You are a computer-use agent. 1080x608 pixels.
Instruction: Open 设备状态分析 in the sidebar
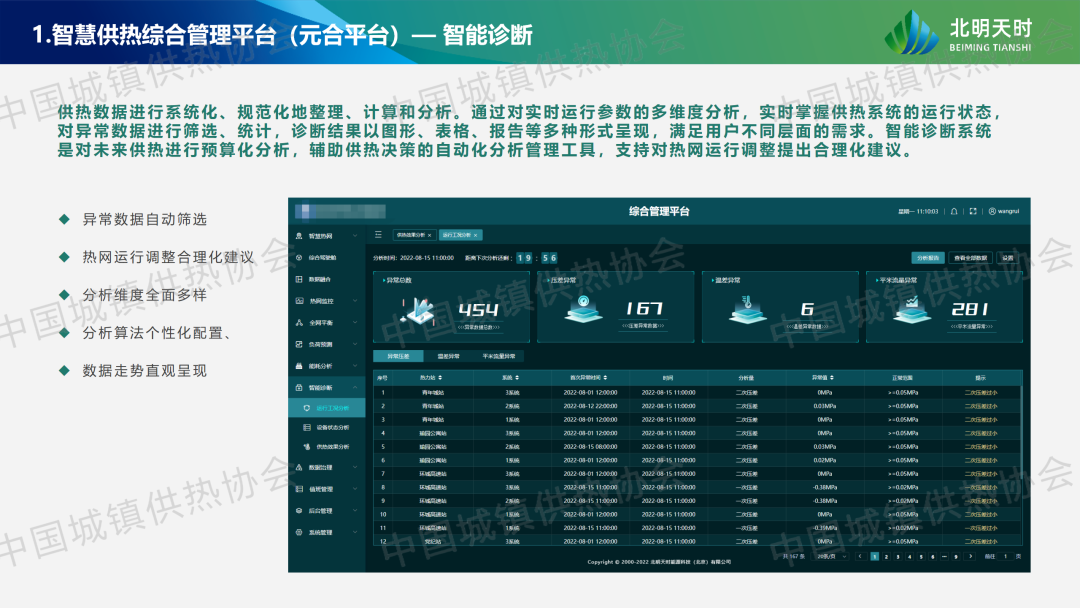pos(332,427)
